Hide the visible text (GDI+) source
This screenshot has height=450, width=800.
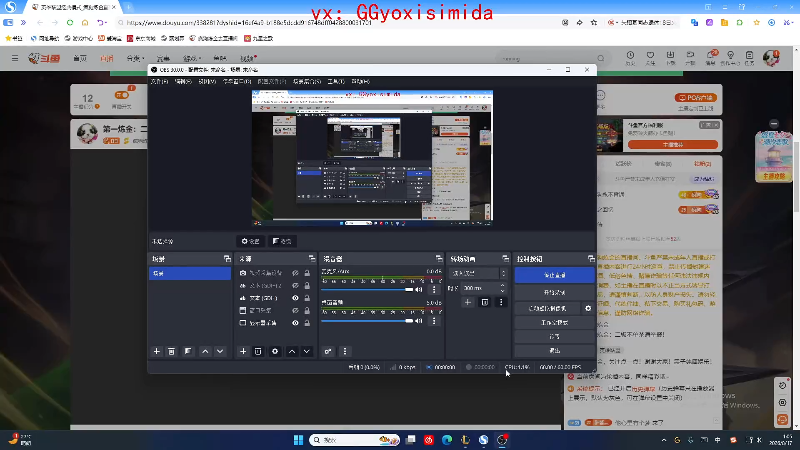coord(295,298)
